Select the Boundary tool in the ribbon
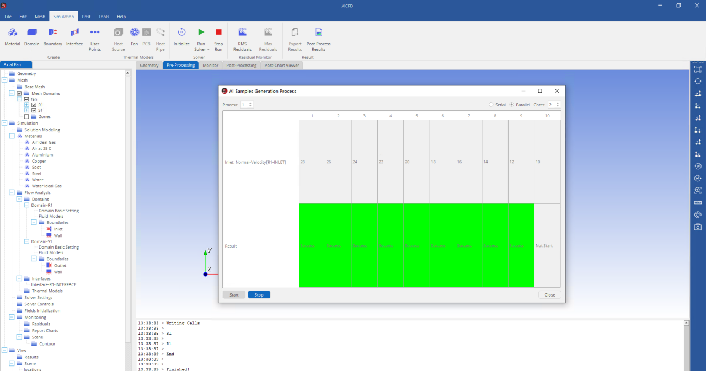706x372 pixels. tap(53, 36)
